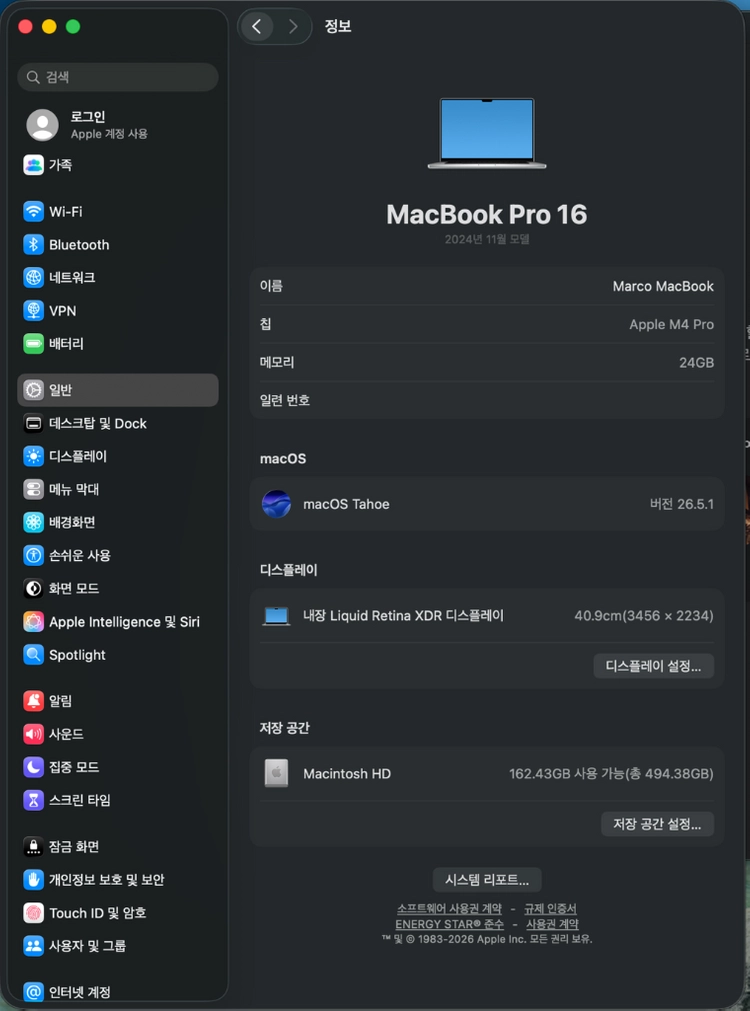Open 저장 공간 설정... button
Viewport: 750px width, 1011px height.
click(x=657, y=824)
